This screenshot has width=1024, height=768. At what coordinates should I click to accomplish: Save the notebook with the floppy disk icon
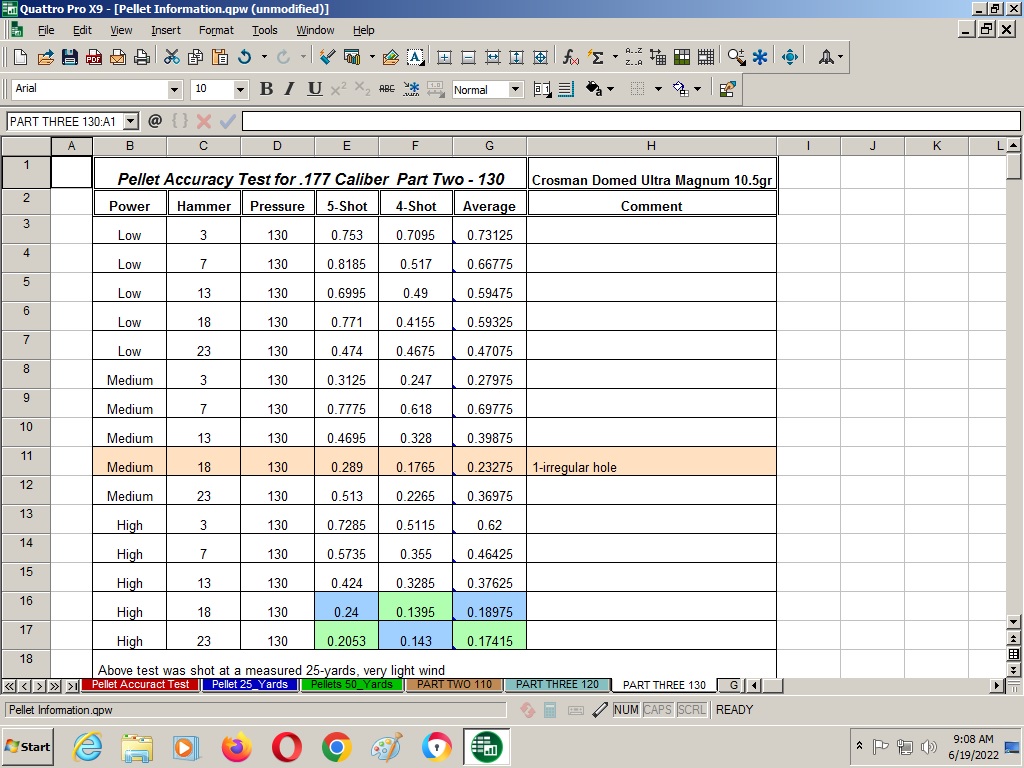[69, 57]
